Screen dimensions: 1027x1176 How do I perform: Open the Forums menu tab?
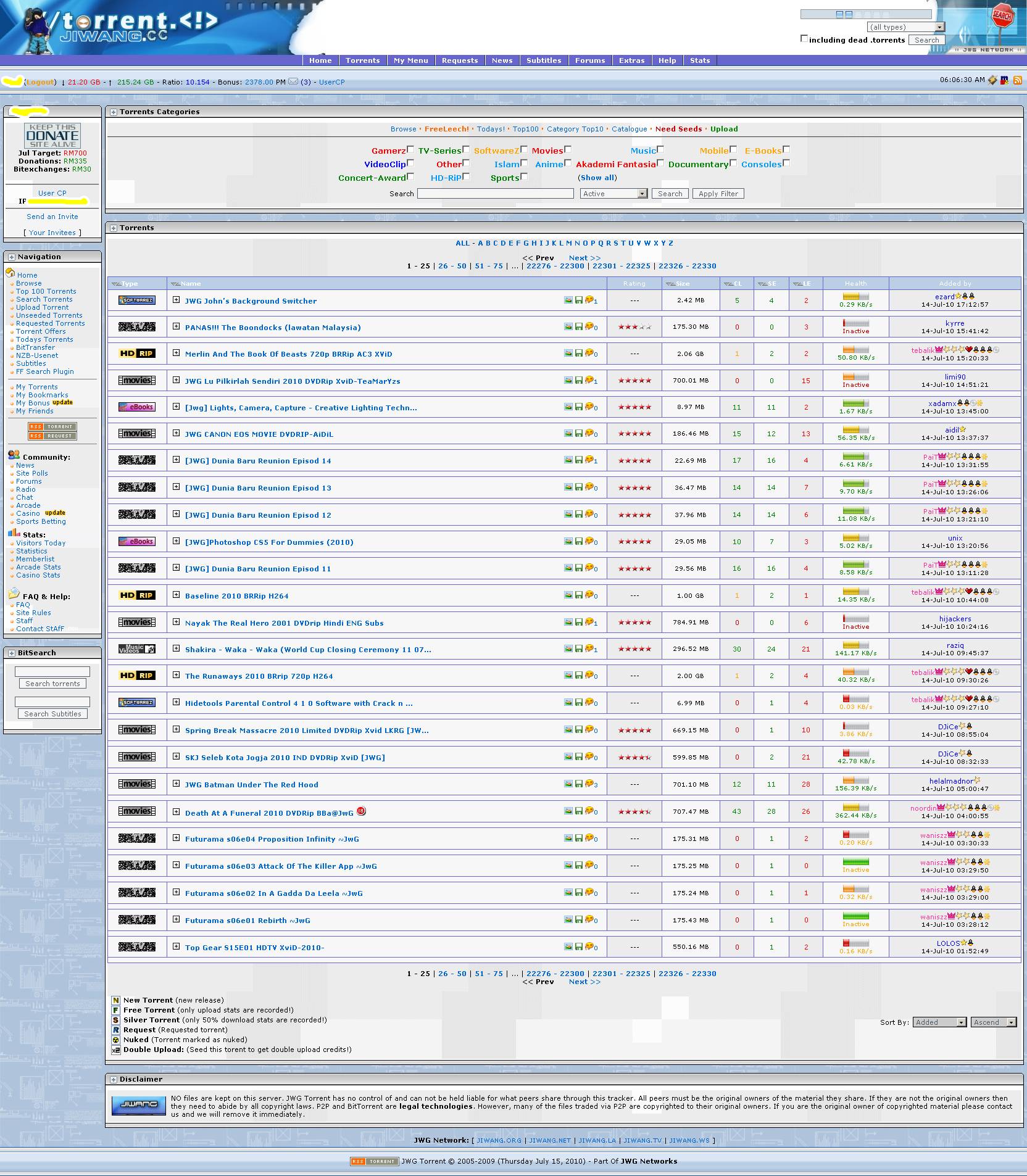tap(590, 60)
